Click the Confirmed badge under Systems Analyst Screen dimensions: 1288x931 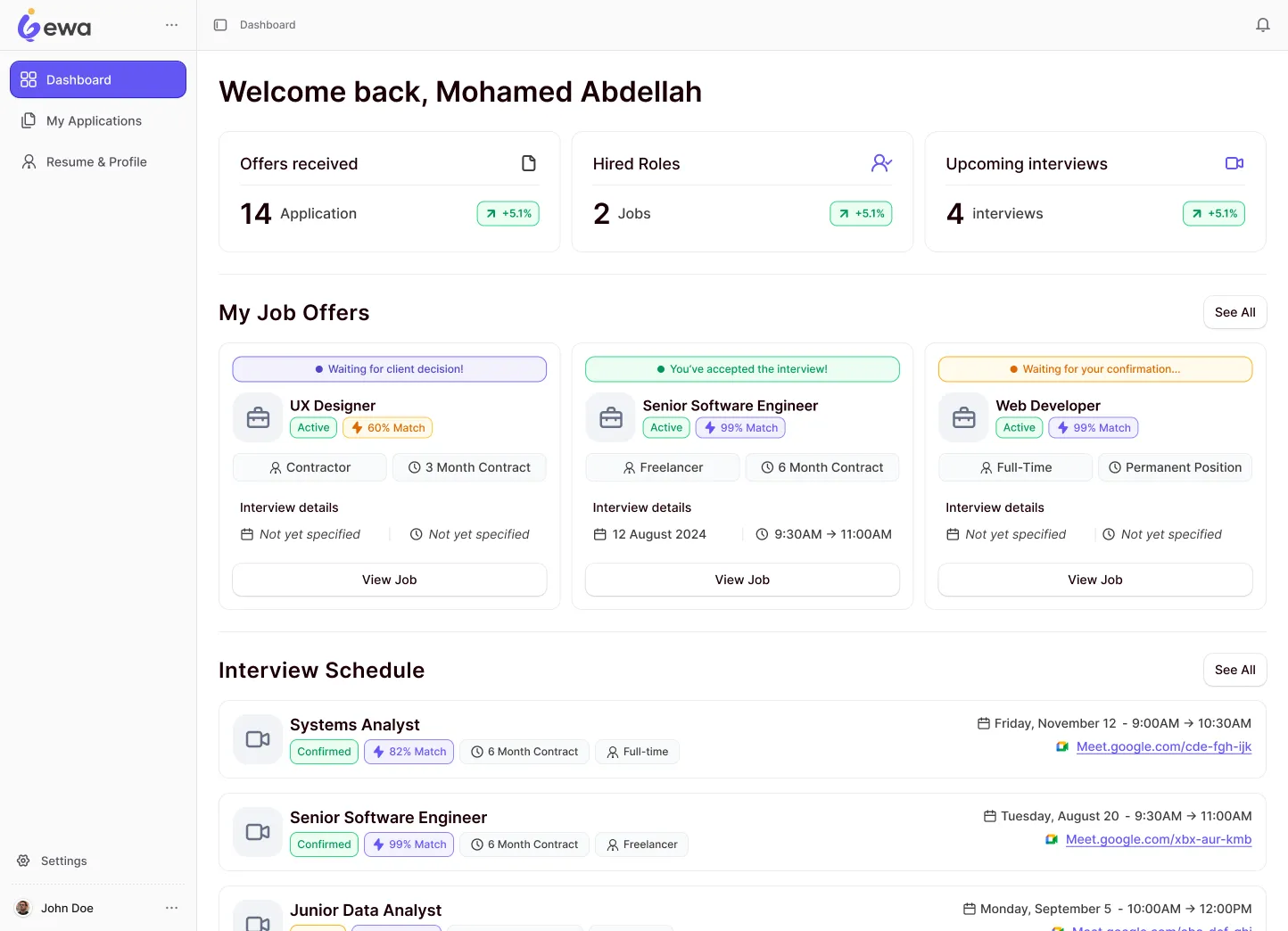tap(324, 752)
